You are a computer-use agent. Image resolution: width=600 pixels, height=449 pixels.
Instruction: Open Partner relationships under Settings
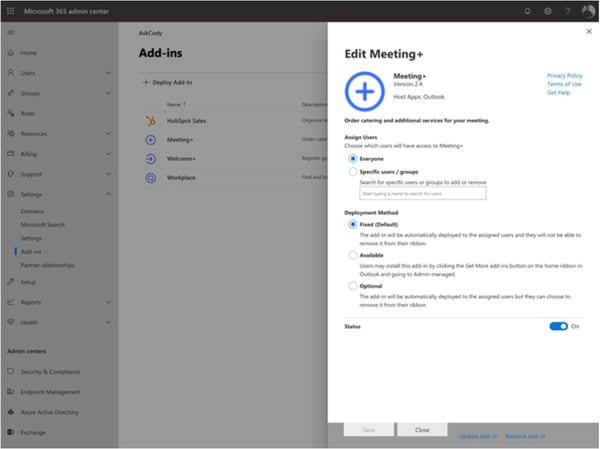[47, 265]
